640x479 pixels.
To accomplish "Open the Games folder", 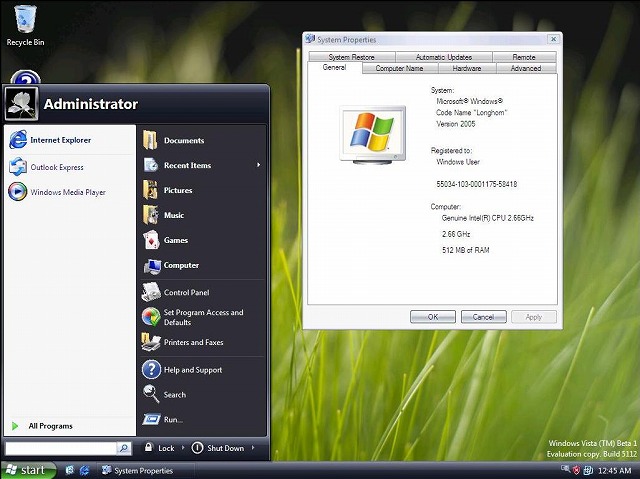I will click(175, 240).
